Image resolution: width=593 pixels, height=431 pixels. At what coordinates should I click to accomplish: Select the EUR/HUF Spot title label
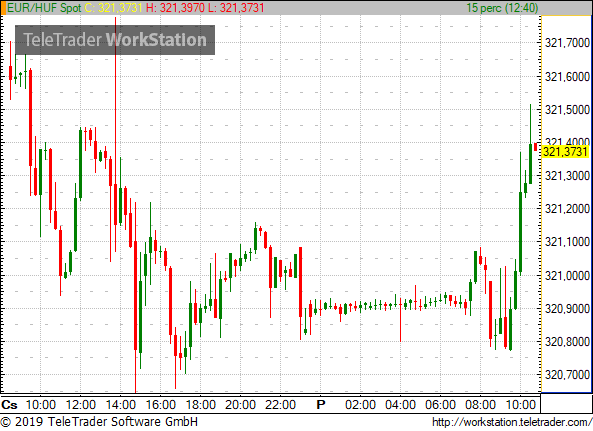point(44,8)
